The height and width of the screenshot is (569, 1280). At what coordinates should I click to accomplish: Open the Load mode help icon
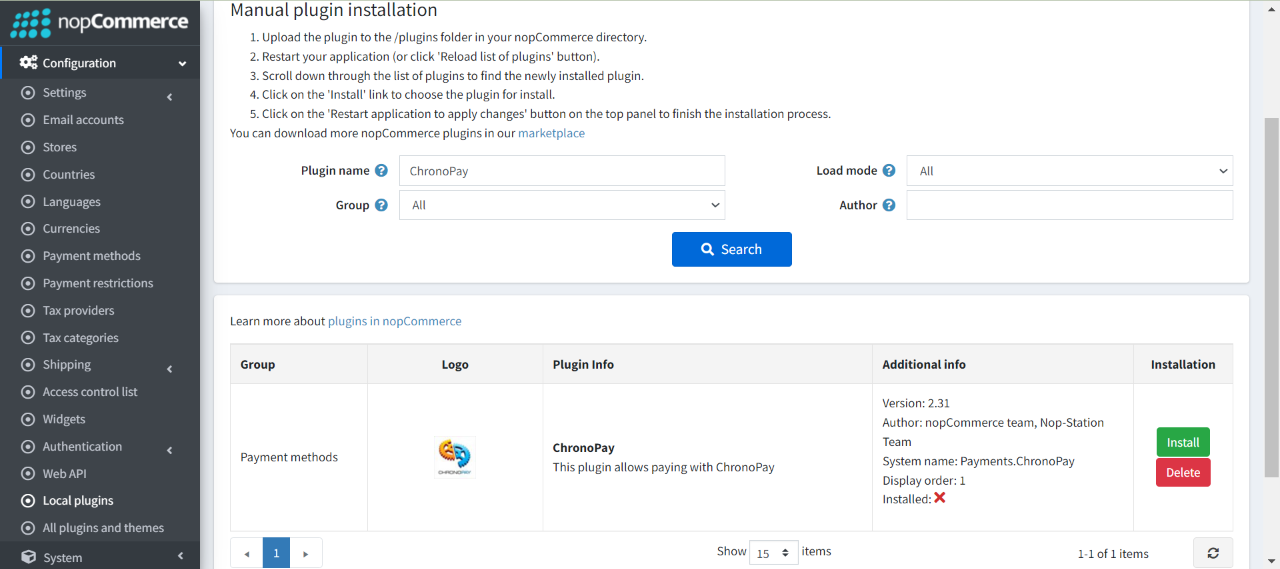[889, 171]
